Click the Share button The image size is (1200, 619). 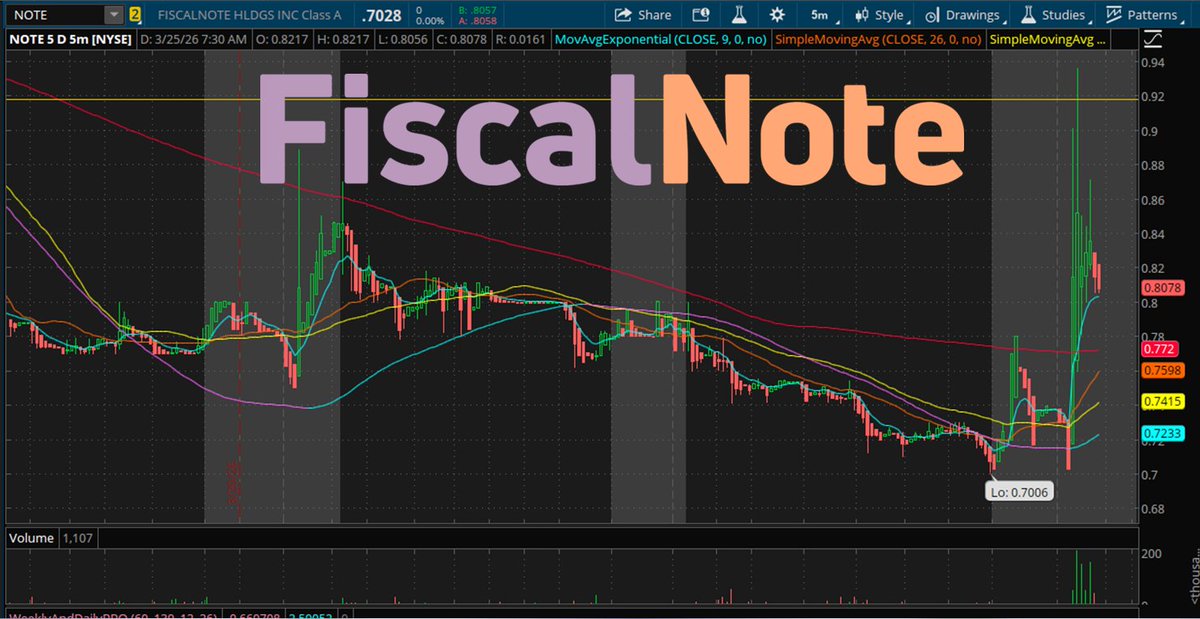pos(642,15)
